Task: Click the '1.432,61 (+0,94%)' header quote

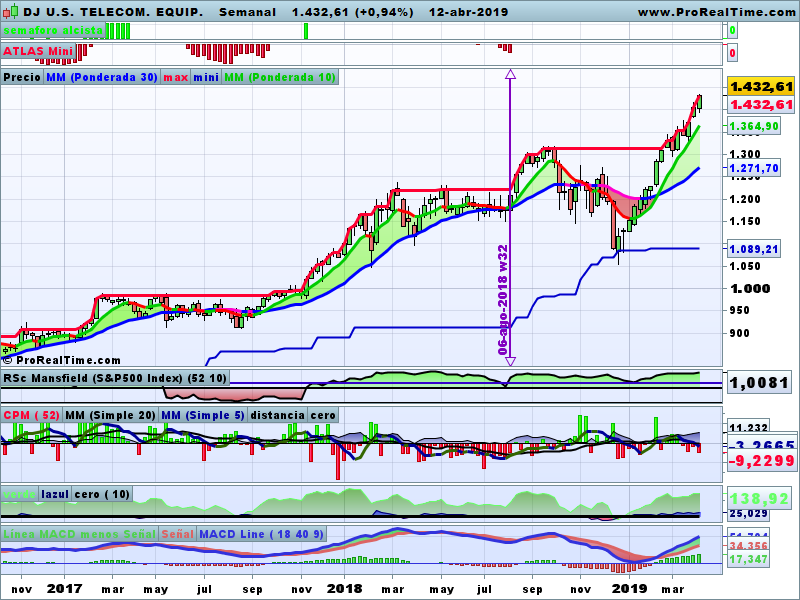Action: click(353, 12)
